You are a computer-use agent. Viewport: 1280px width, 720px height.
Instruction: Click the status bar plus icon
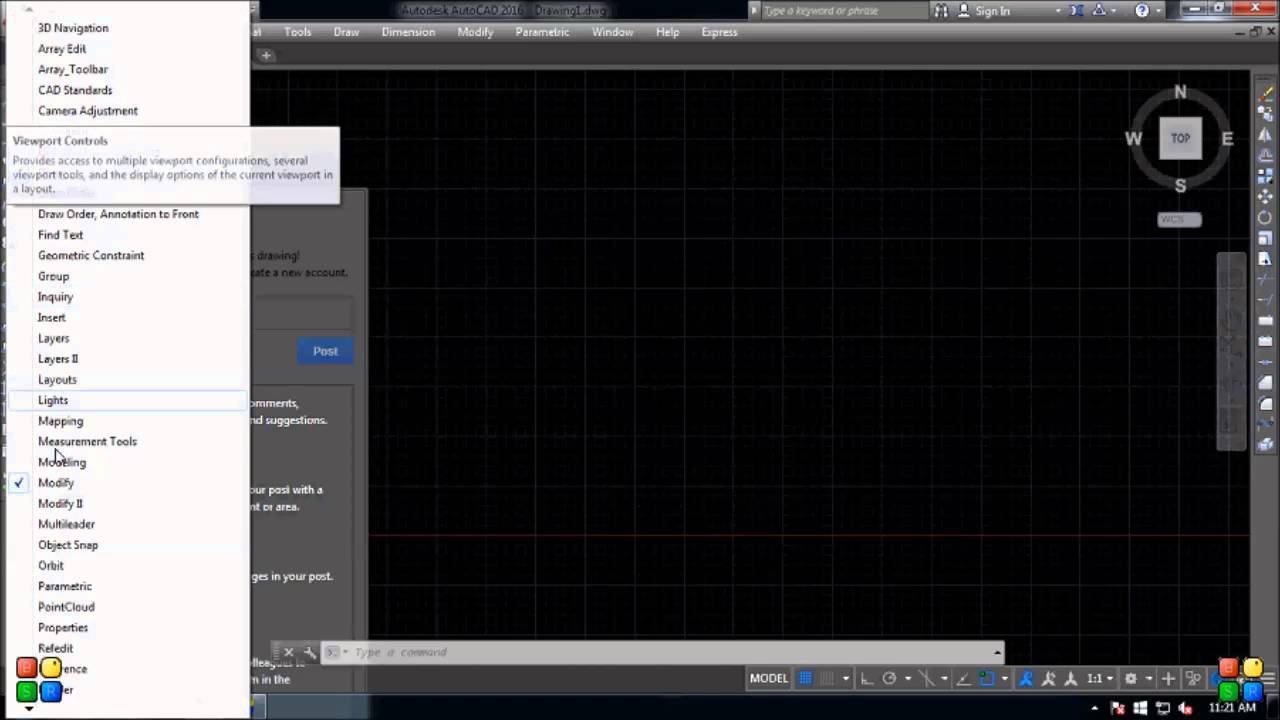1168,678
